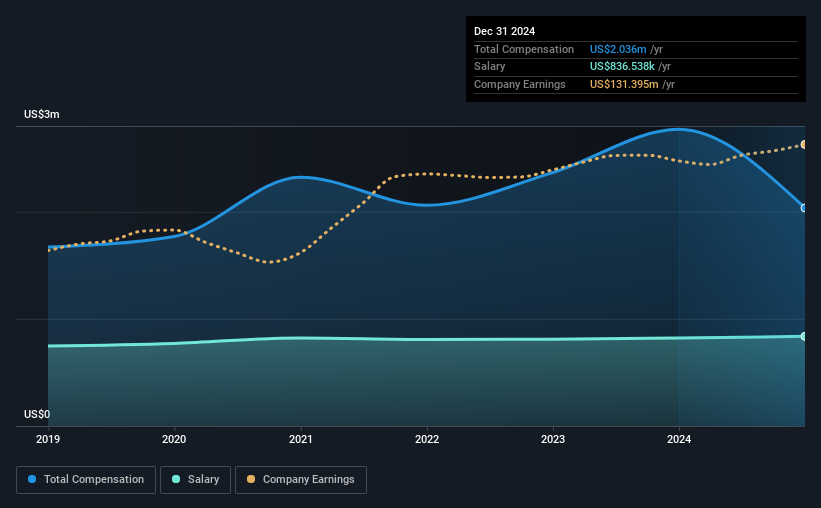The image size is (821, 508).
Task: Select the 2022 x-axis label
Action: 427,439
